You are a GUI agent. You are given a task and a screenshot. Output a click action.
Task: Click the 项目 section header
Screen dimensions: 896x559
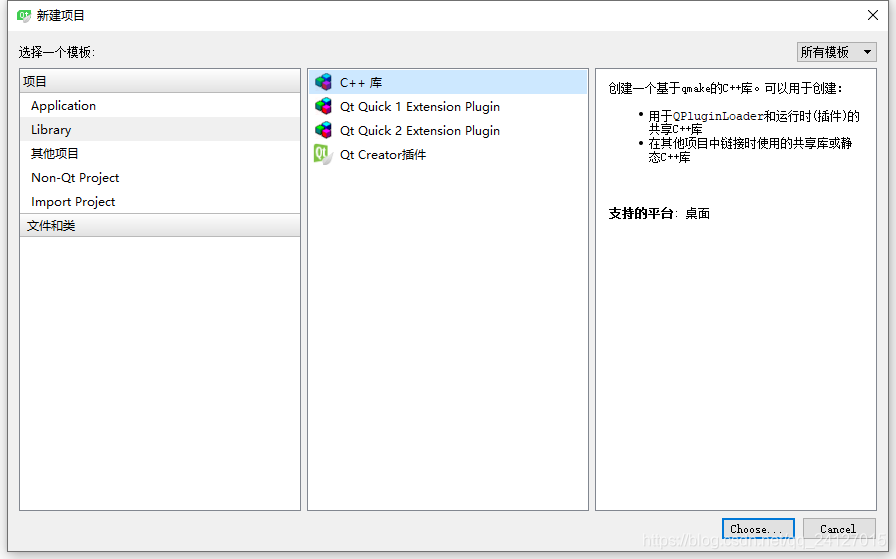159,81
